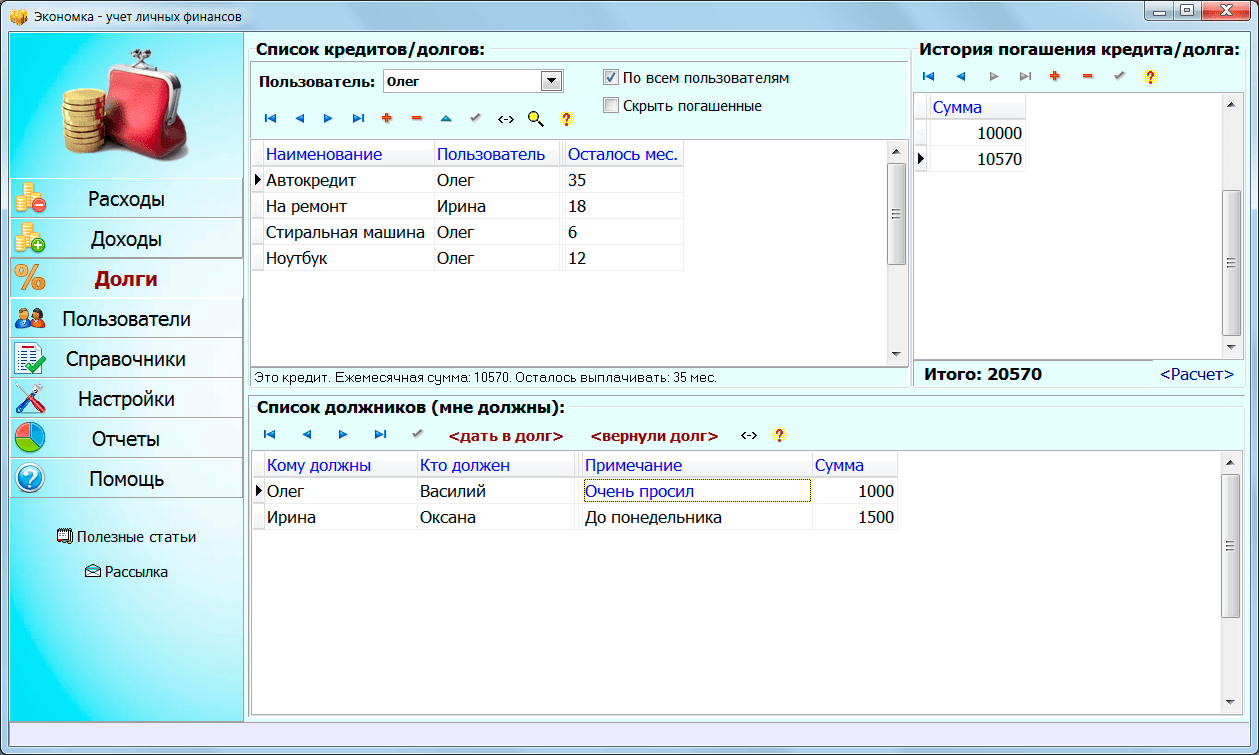Click the yellow help icon in credits toolbar
Viewport: 1259px width, 755px height.
coord(566,119)
